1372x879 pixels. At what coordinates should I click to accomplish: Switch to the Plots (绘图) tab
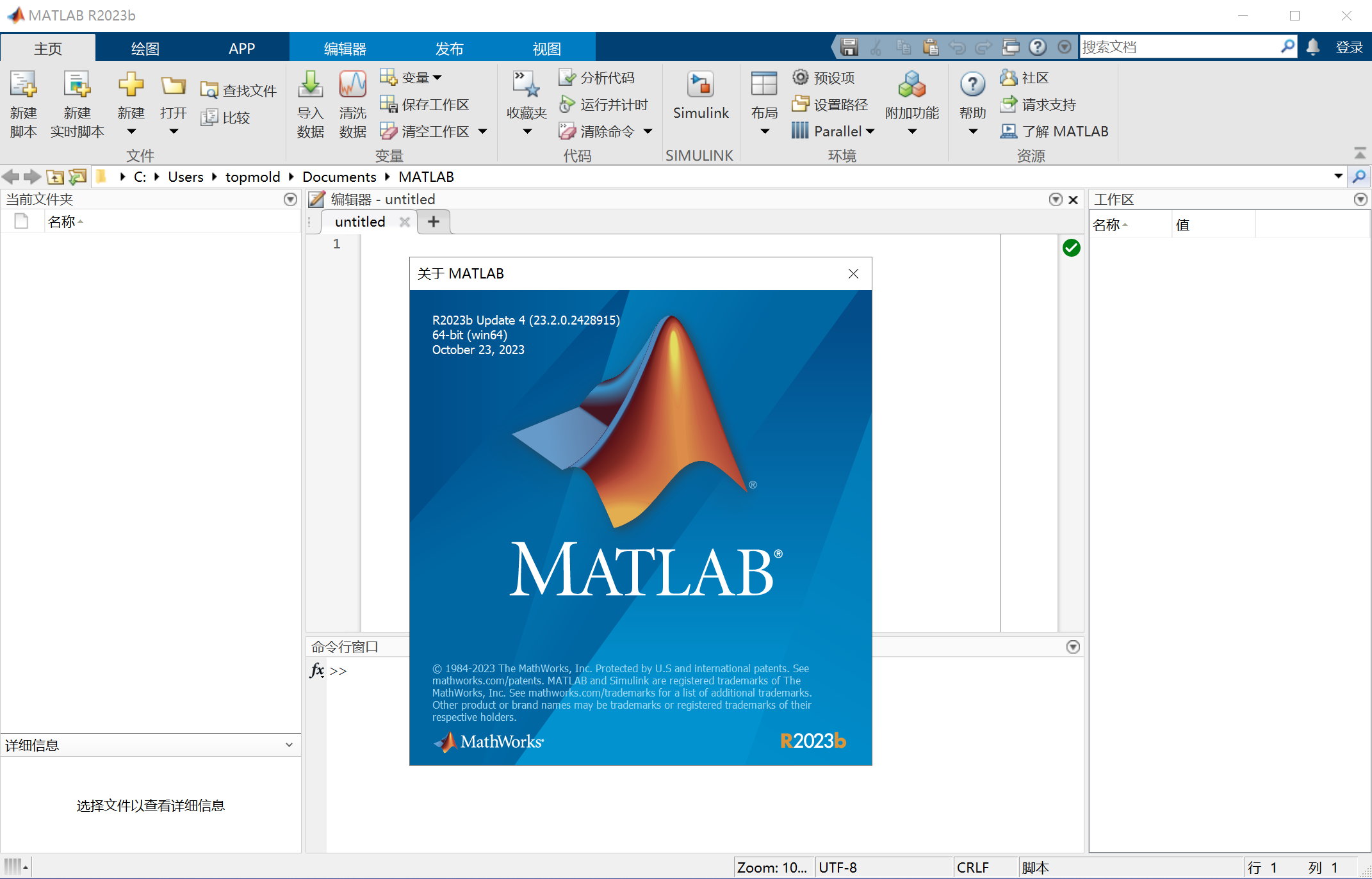click(x=145, y=49)
